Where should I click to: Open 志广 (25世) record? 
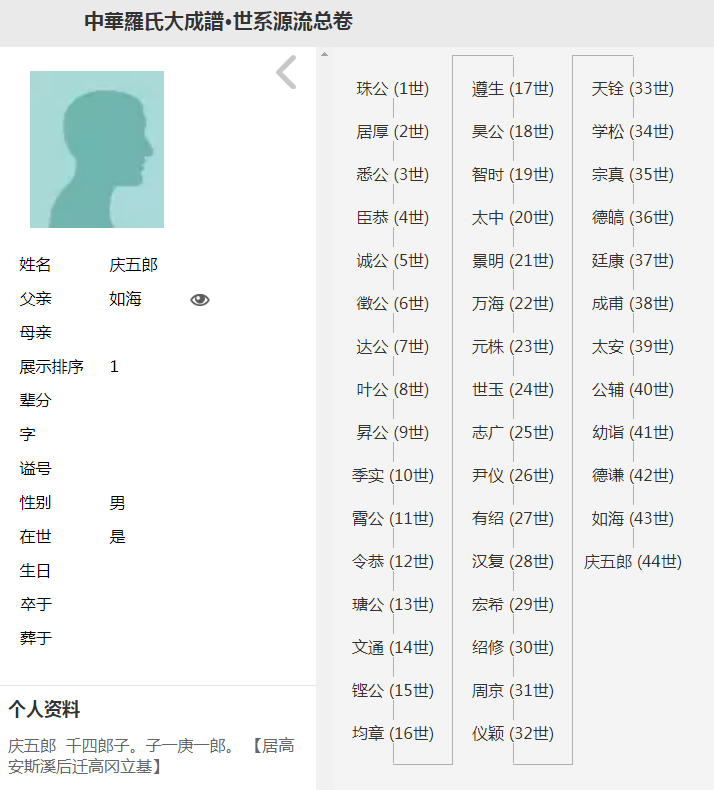(x=512, y=432)
